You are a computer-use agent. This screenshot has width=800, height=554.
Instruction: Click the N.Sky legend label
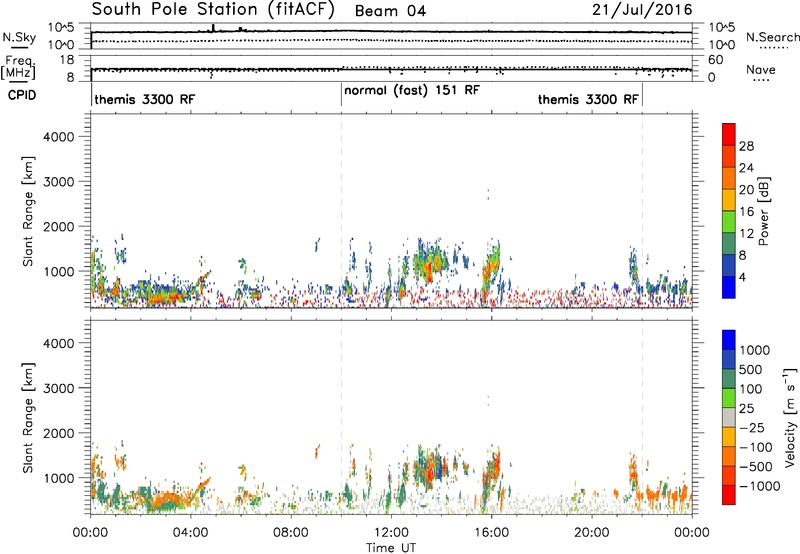point(19,37)
